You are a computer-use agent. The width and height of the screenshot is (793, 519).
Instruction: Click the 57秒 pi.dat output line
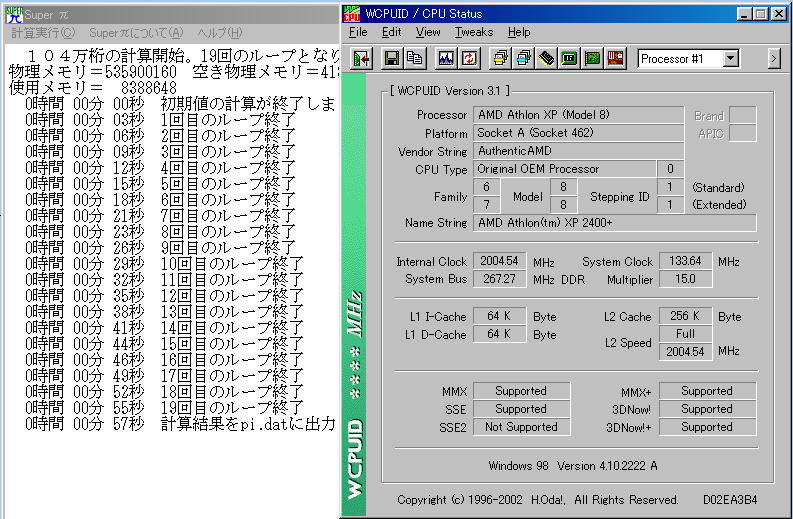coord(181,424)
